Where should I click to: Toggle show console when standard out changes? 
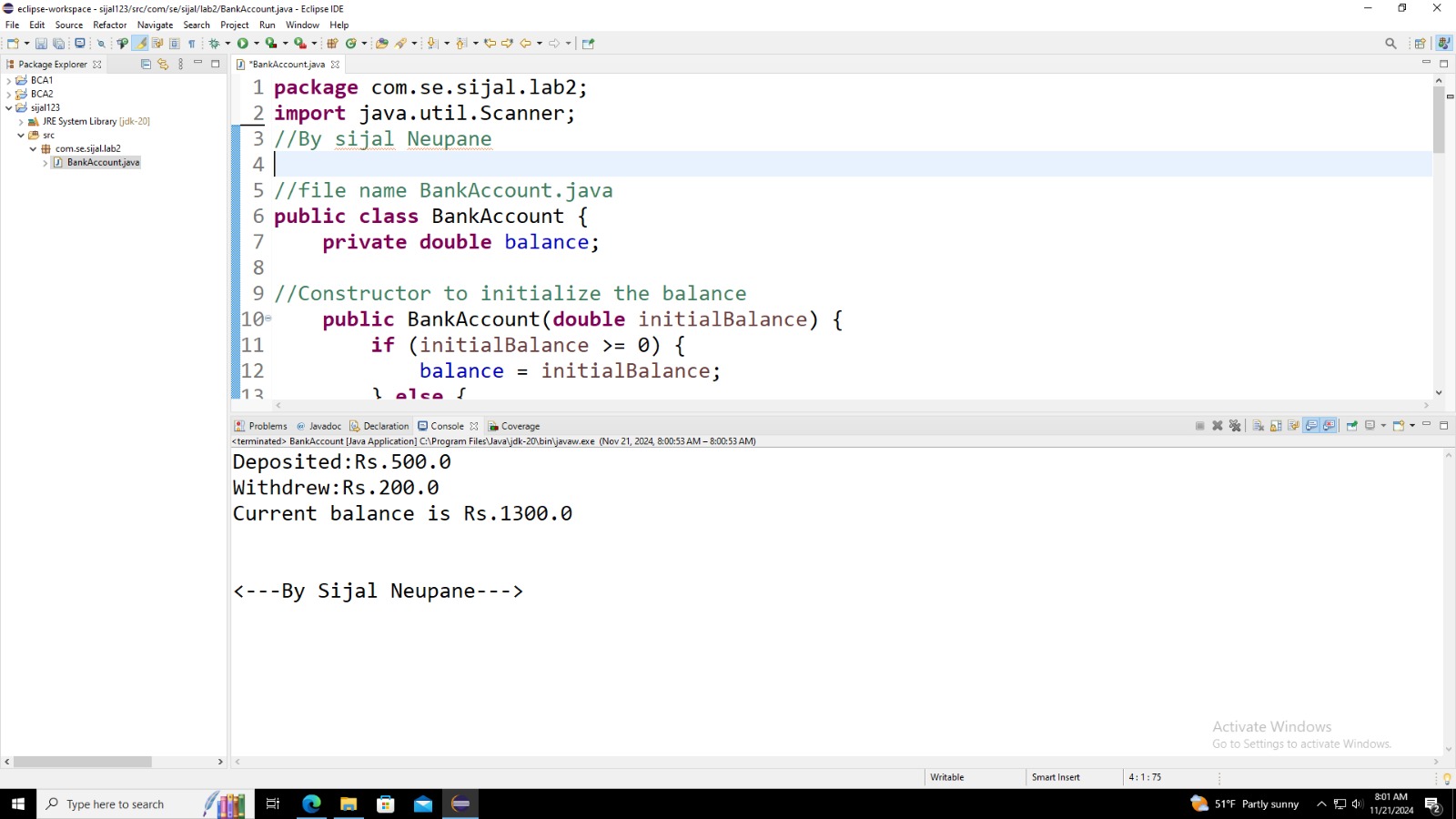pyautogui.click(x=1311, y=425)
